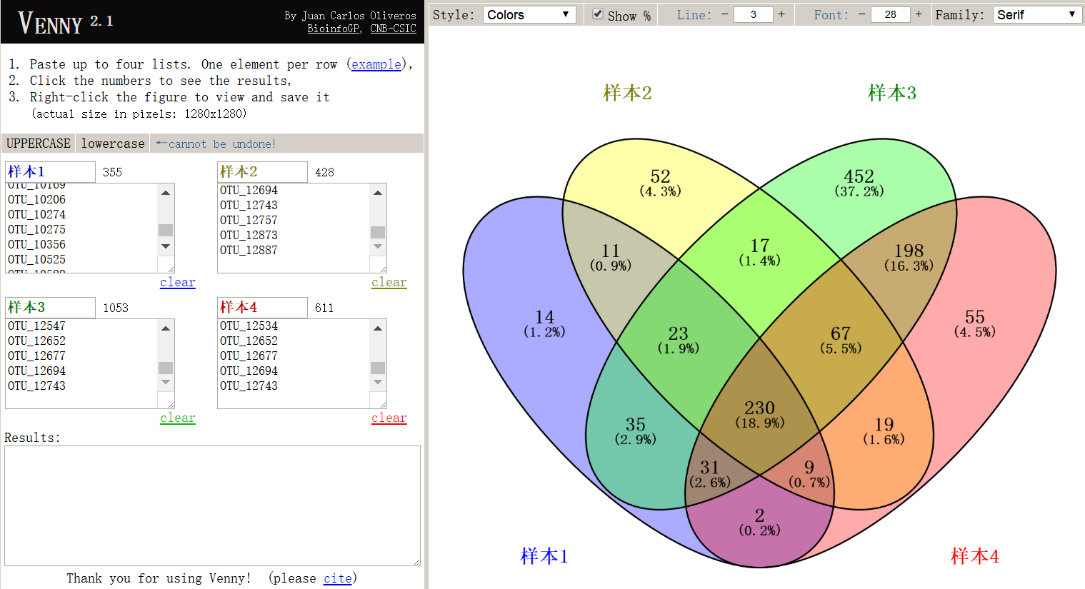The width and height of the screenshot is (1085, 589).
Task: Click the 样本3 label above the diagram
Action: 892,93
